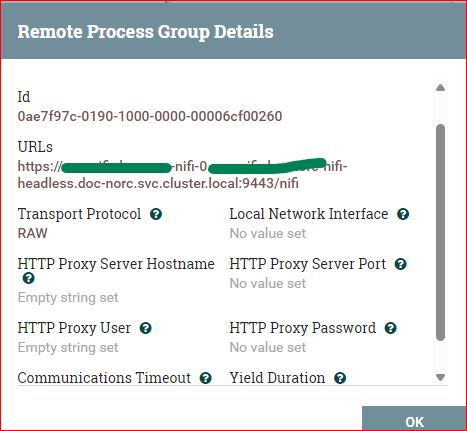
Task: Select the remote process group Id value
Action: (x=150, y=116)
